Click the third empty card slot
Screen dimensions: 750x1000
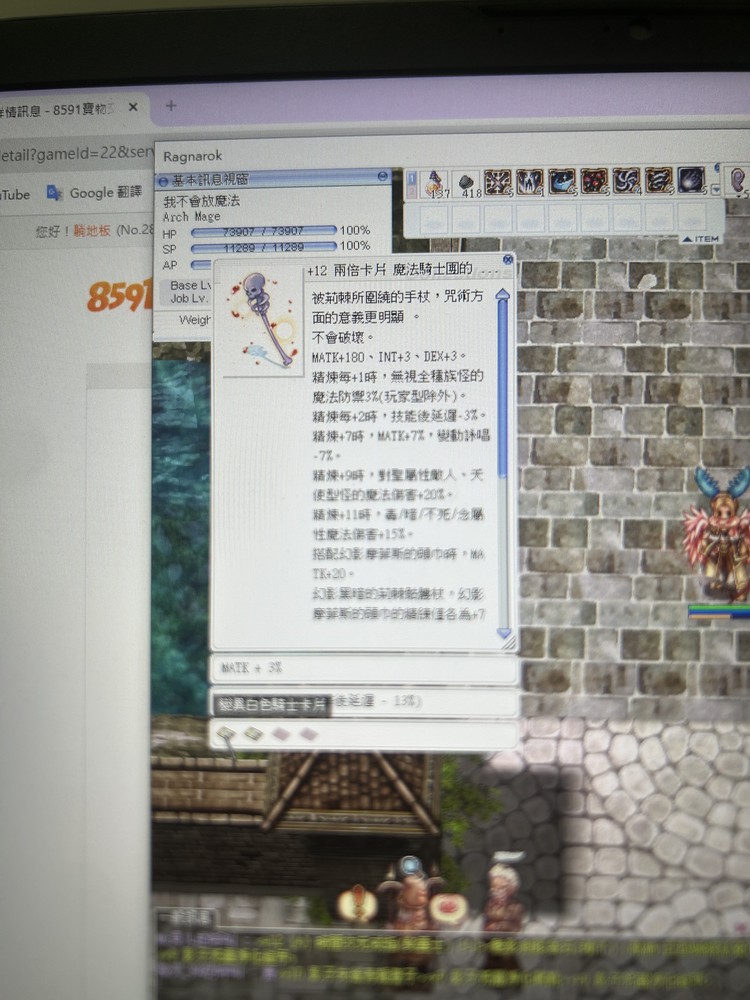281,735
